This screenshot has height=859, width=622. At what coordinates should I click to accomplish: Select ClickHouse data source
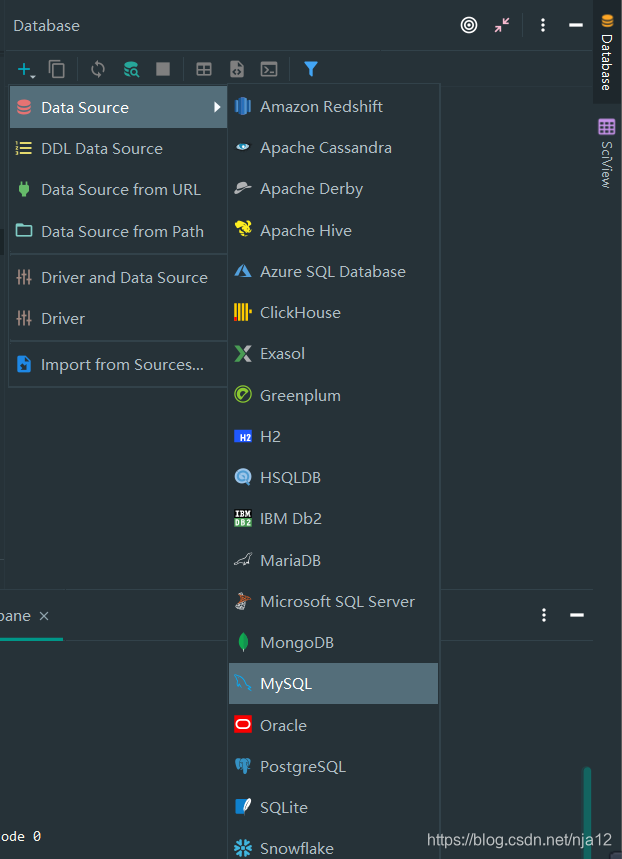pos(333,312)
